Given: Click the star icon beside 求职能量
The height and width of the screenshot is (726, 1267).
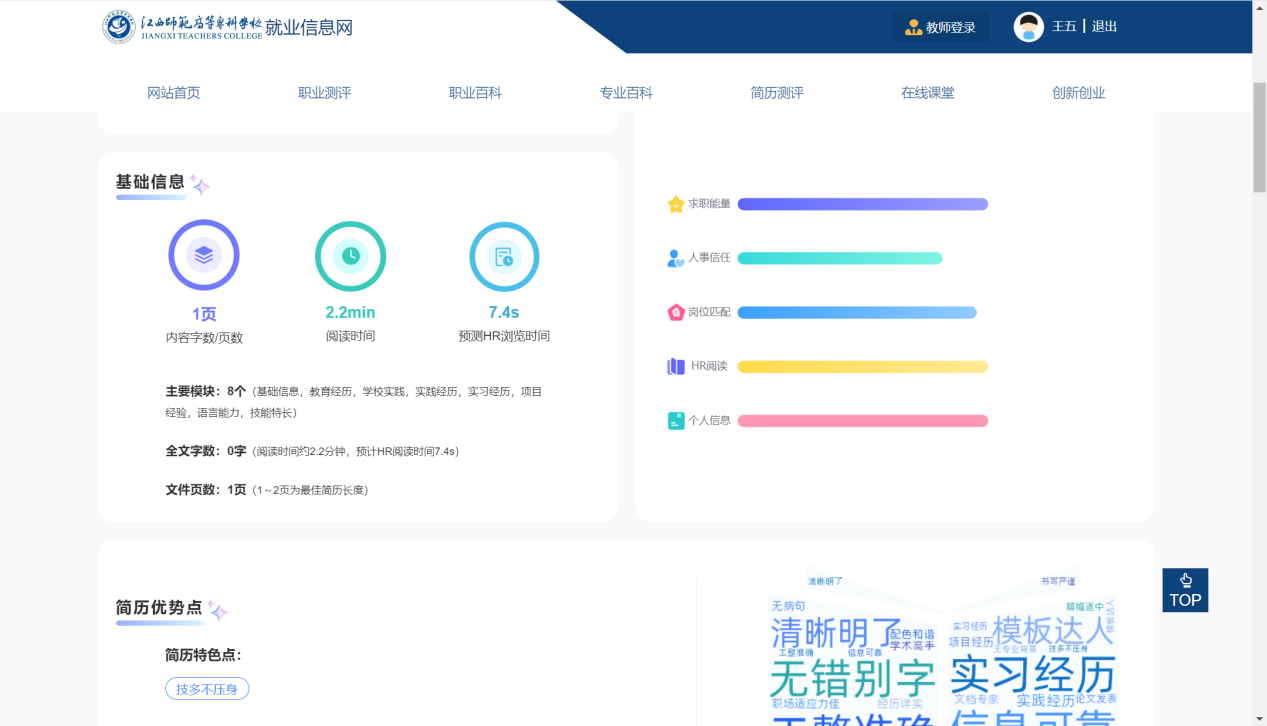Looking at the screenshot, I should pos(674,203).
